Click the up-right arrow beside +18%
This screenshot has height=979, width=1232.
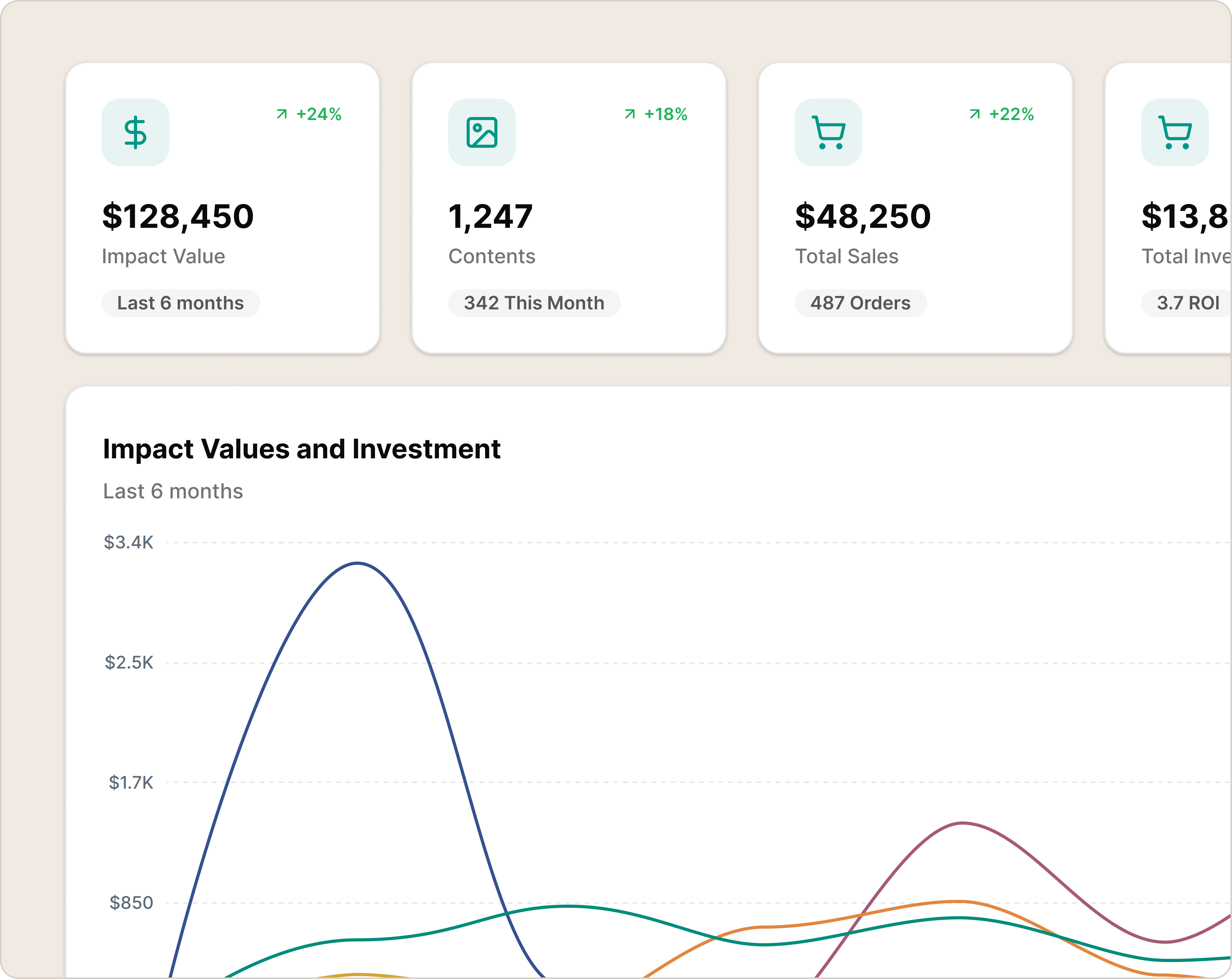tap(630, 114)
